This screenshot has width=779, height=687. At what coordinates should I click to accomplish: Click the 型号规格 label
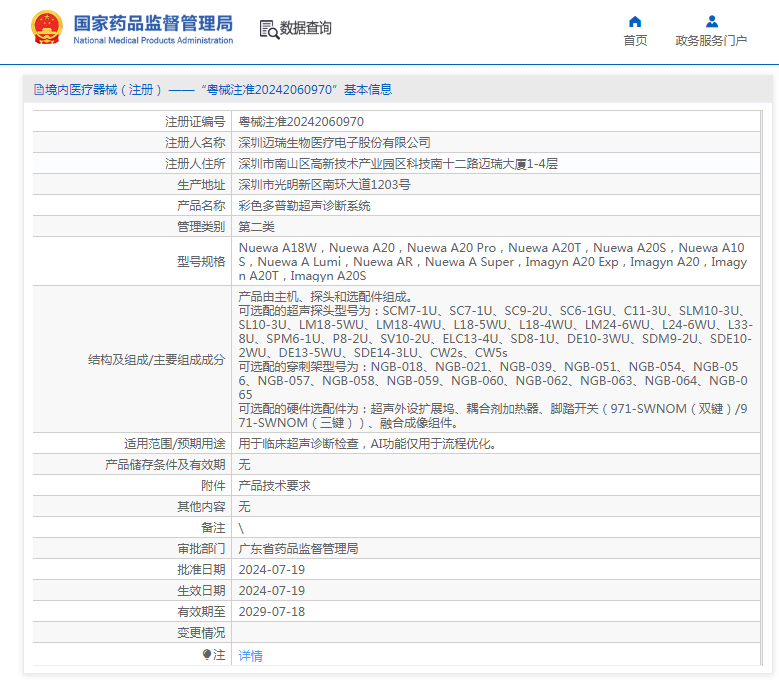[x=201, y=261]
